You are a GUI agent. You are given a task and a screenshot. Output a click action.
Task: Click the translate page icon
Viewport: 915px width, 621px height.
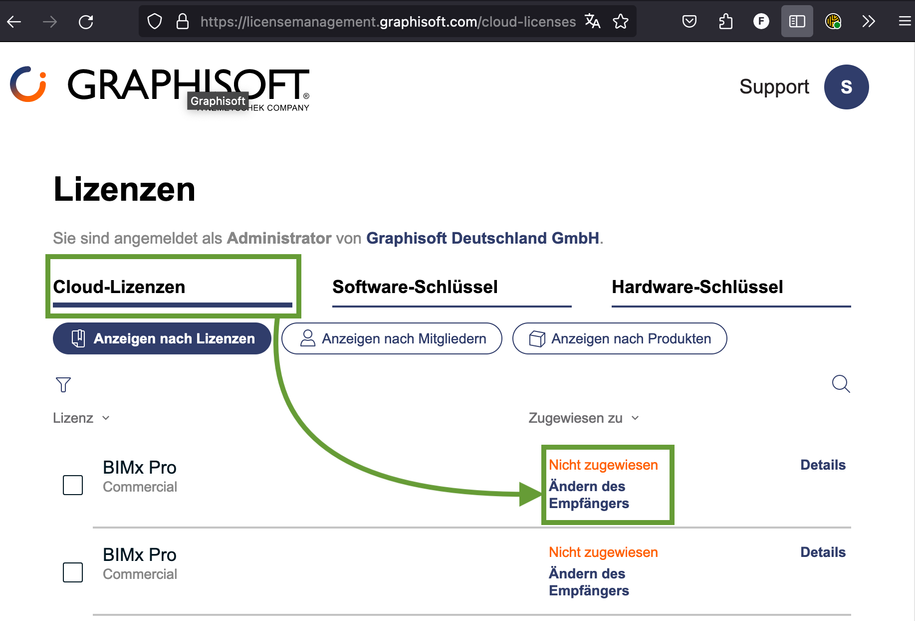tap(593, 21)
